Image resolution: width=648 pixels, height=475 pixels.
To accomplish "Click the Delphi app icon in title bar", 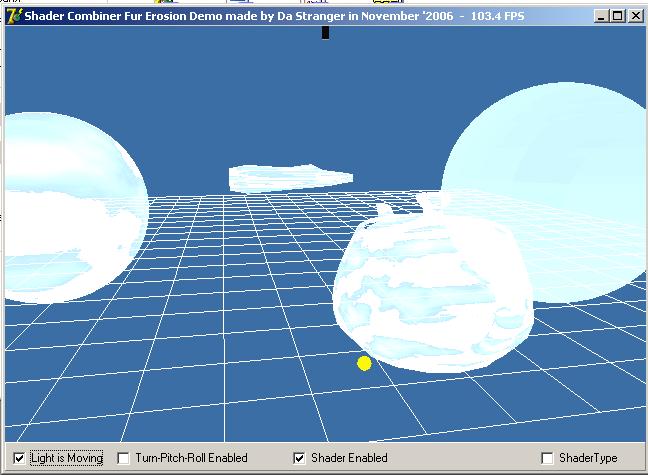I will 14,16.
